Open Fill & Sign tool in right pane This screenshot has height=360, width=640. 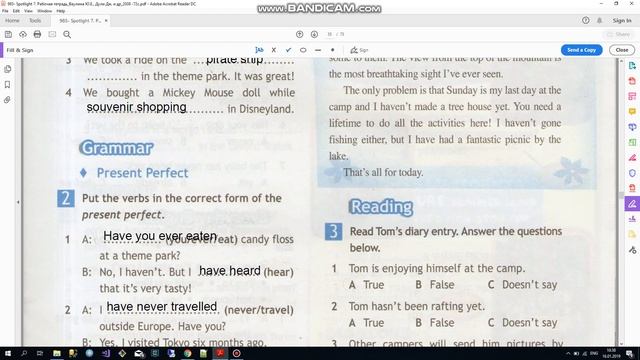(x=632, y=204)
